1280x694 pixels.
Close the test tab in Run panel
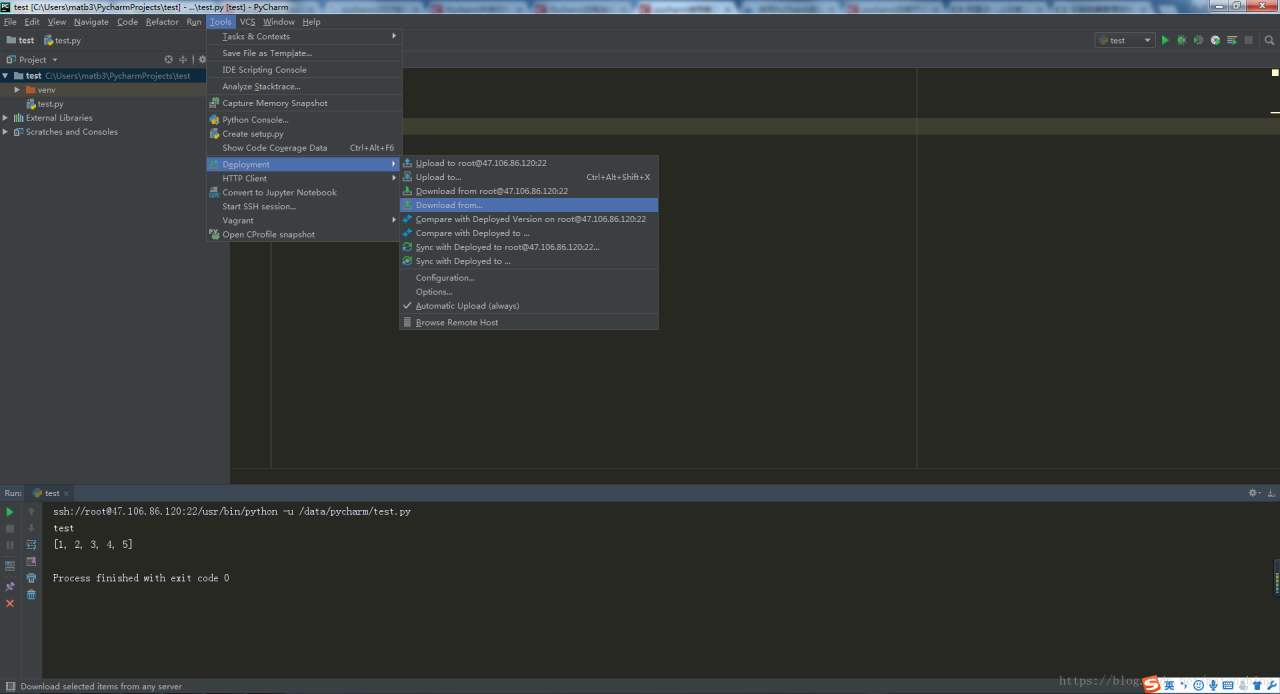click(x=67, y=493)
